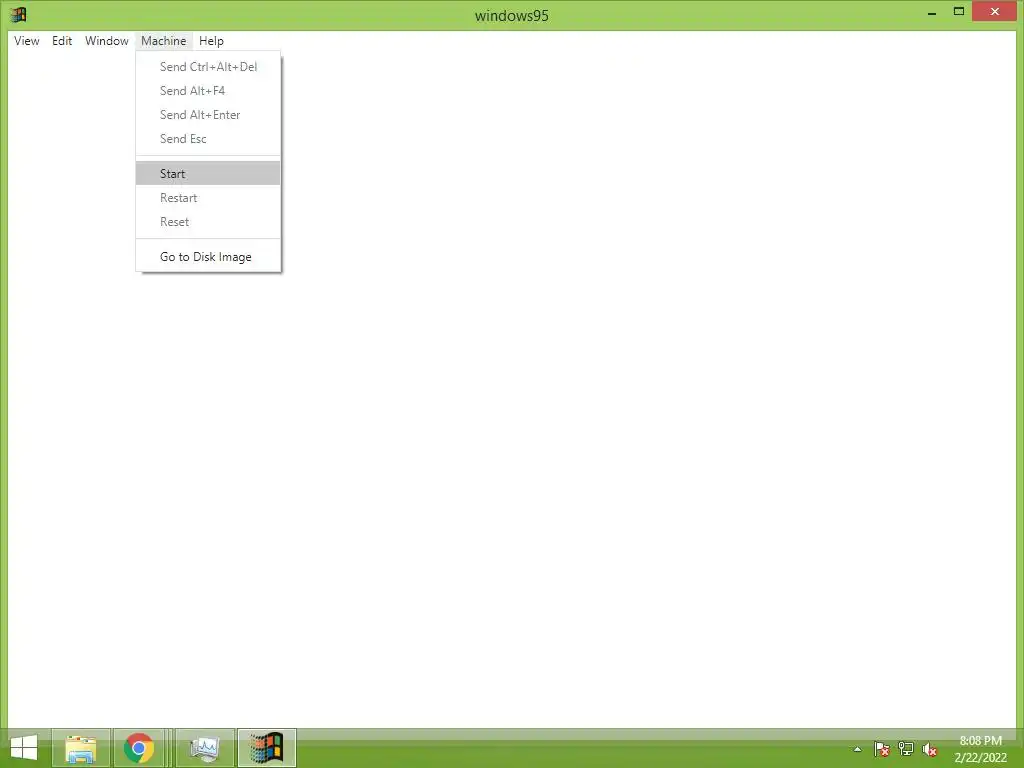
Task: Open the View menu
Action: [x=27, y=40]
